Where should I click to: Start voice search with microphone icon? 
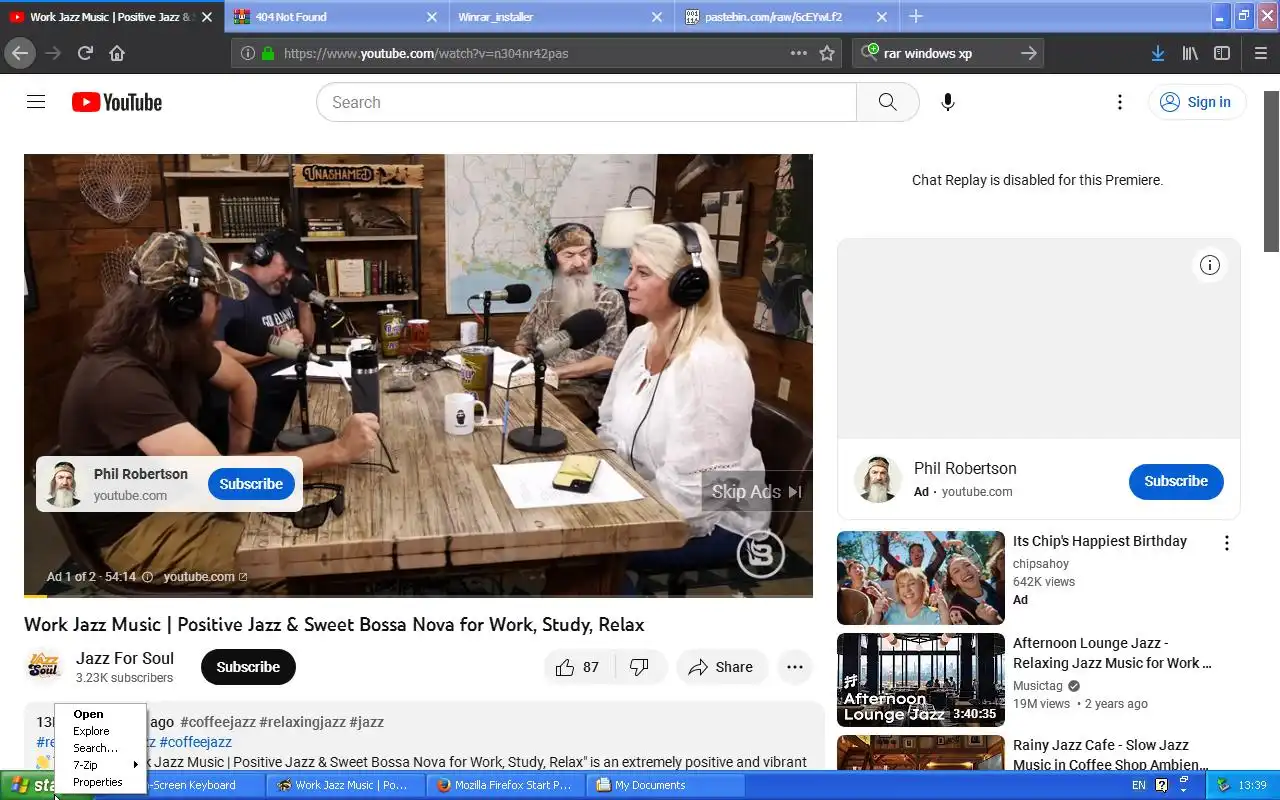coord(948,102)
